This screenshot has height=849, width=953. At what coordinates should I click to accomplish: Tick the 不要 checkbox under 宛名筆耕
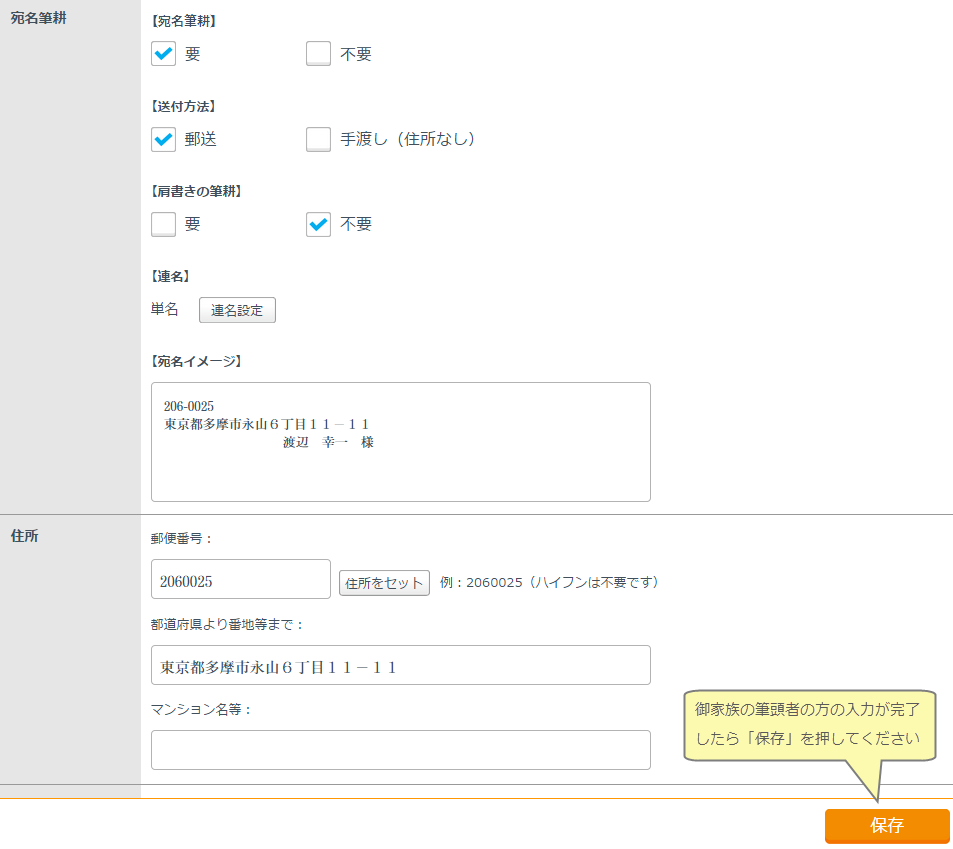click(x=318, y=54)
